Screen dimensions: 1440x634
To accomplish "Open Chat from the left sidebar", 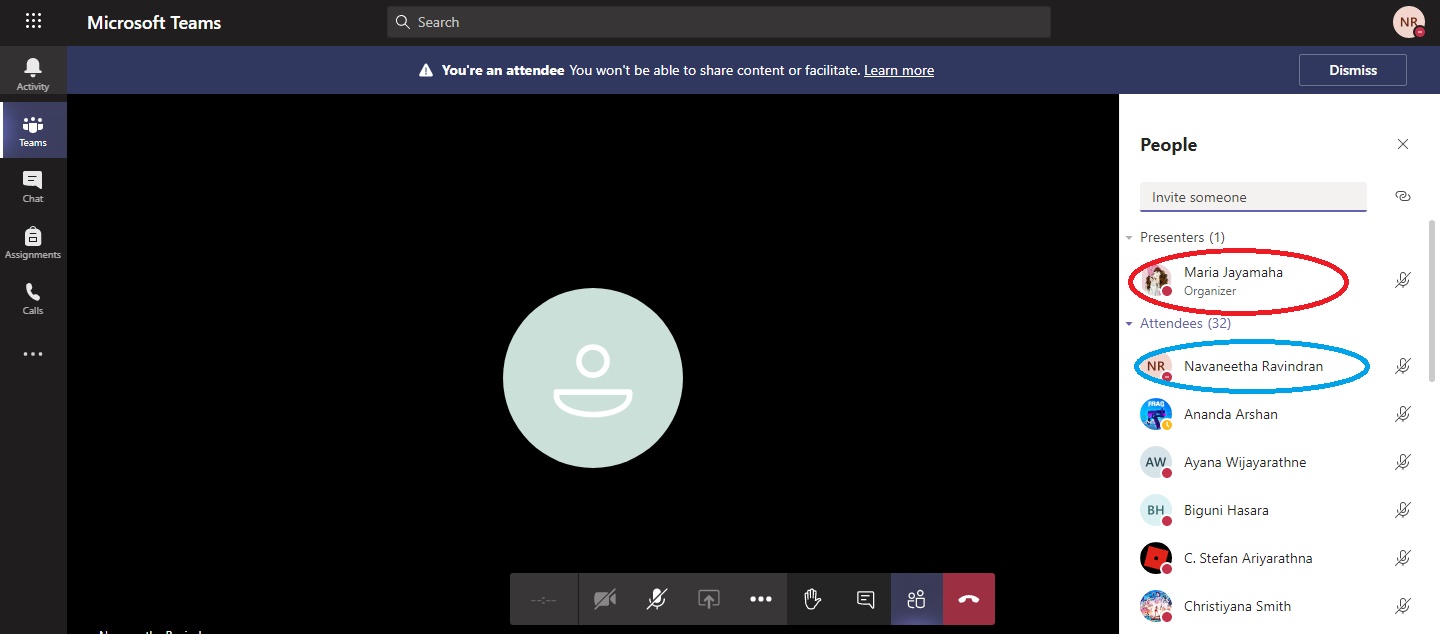I will (x=33, y=185).
